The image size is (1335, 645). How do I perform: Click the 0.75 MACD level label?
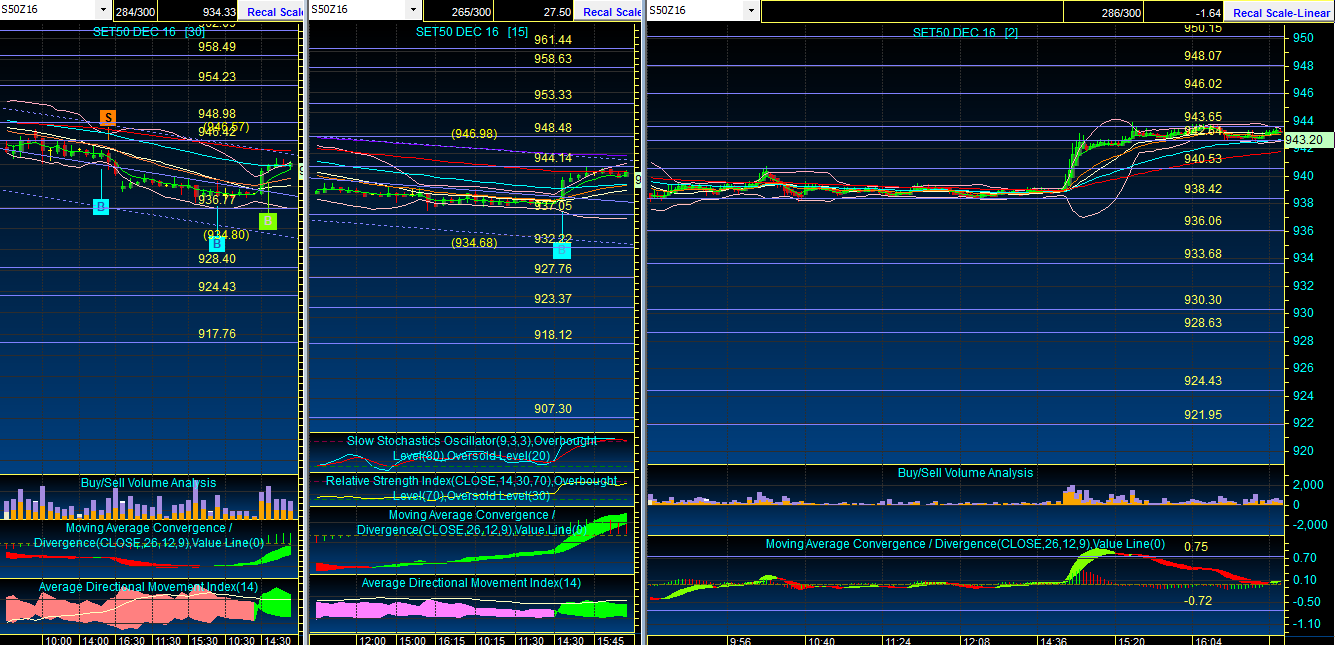click(x=1196, y=547)
